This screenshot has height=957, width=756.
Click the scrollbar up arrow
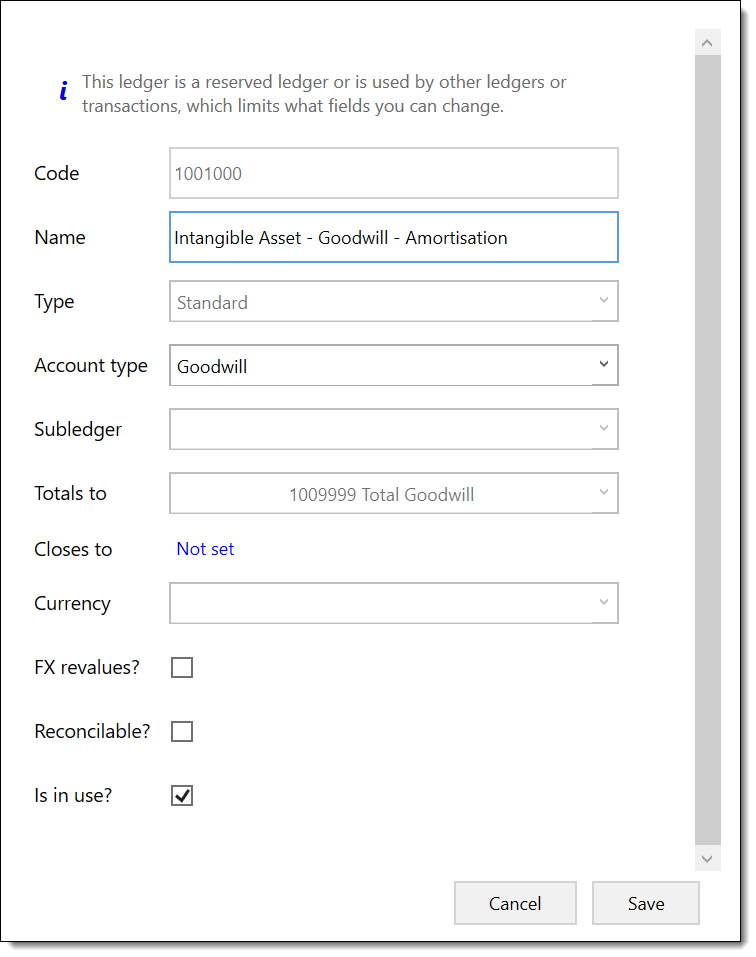tap(707, 41)
